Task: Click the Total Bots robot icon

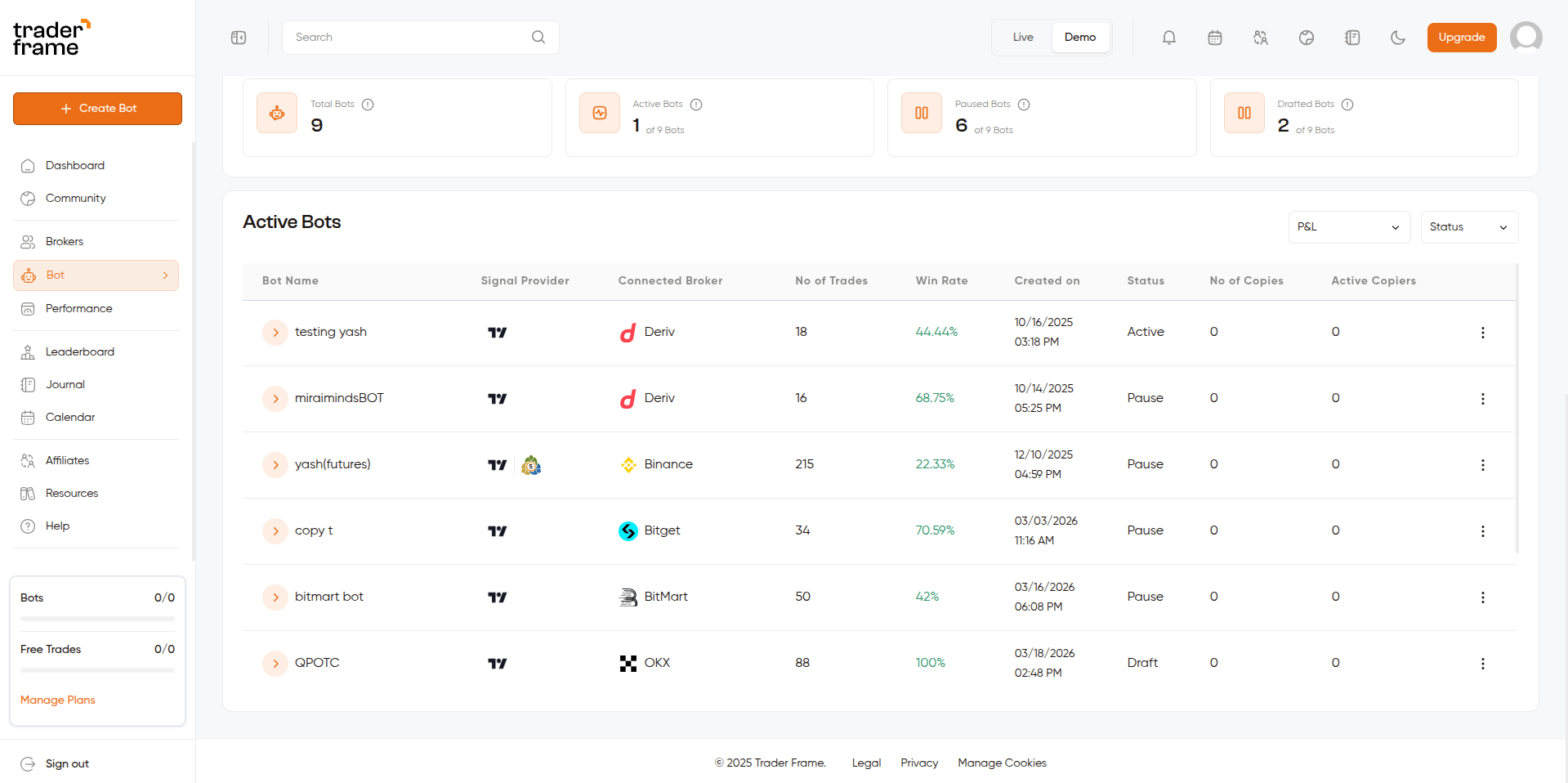Action: pyautogui.click(x=277, y=113)
